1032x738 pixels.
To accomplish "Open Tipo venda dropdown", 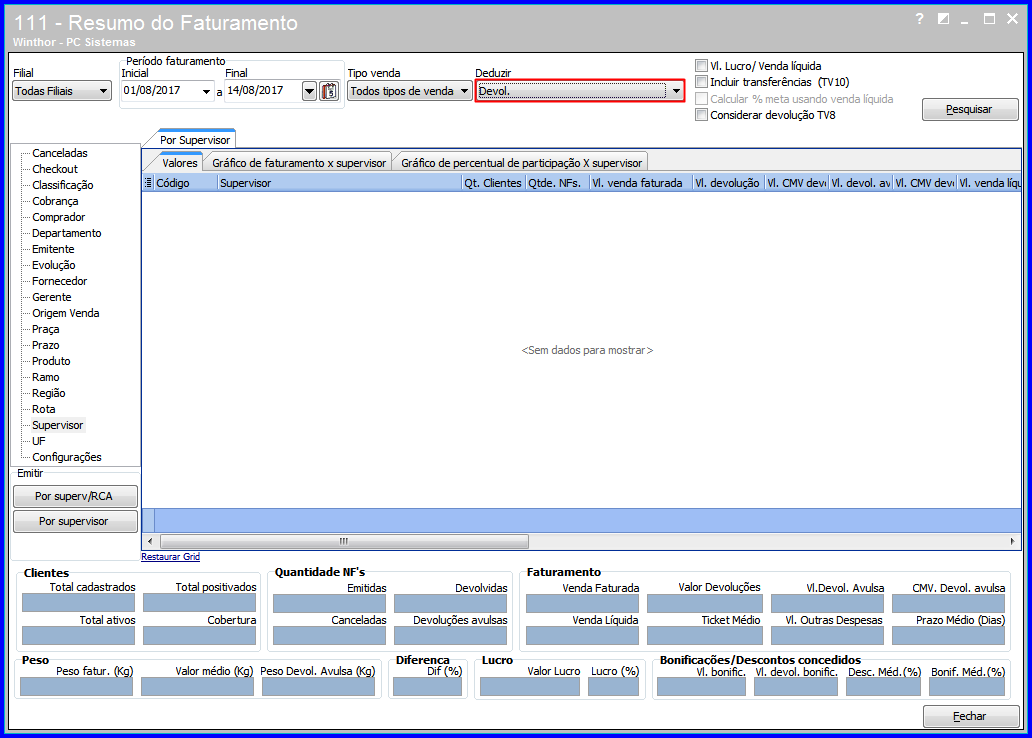I will click(x=409, y=91).
